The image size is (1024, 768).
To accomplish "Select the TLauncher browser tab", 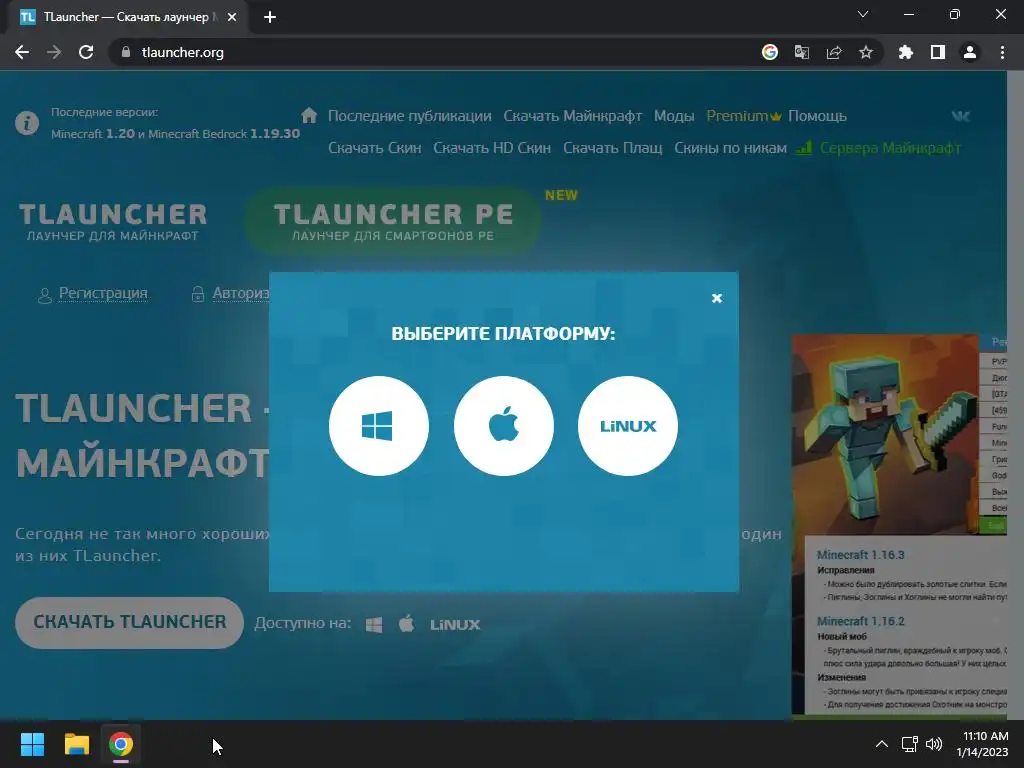I will click(127, 17).
